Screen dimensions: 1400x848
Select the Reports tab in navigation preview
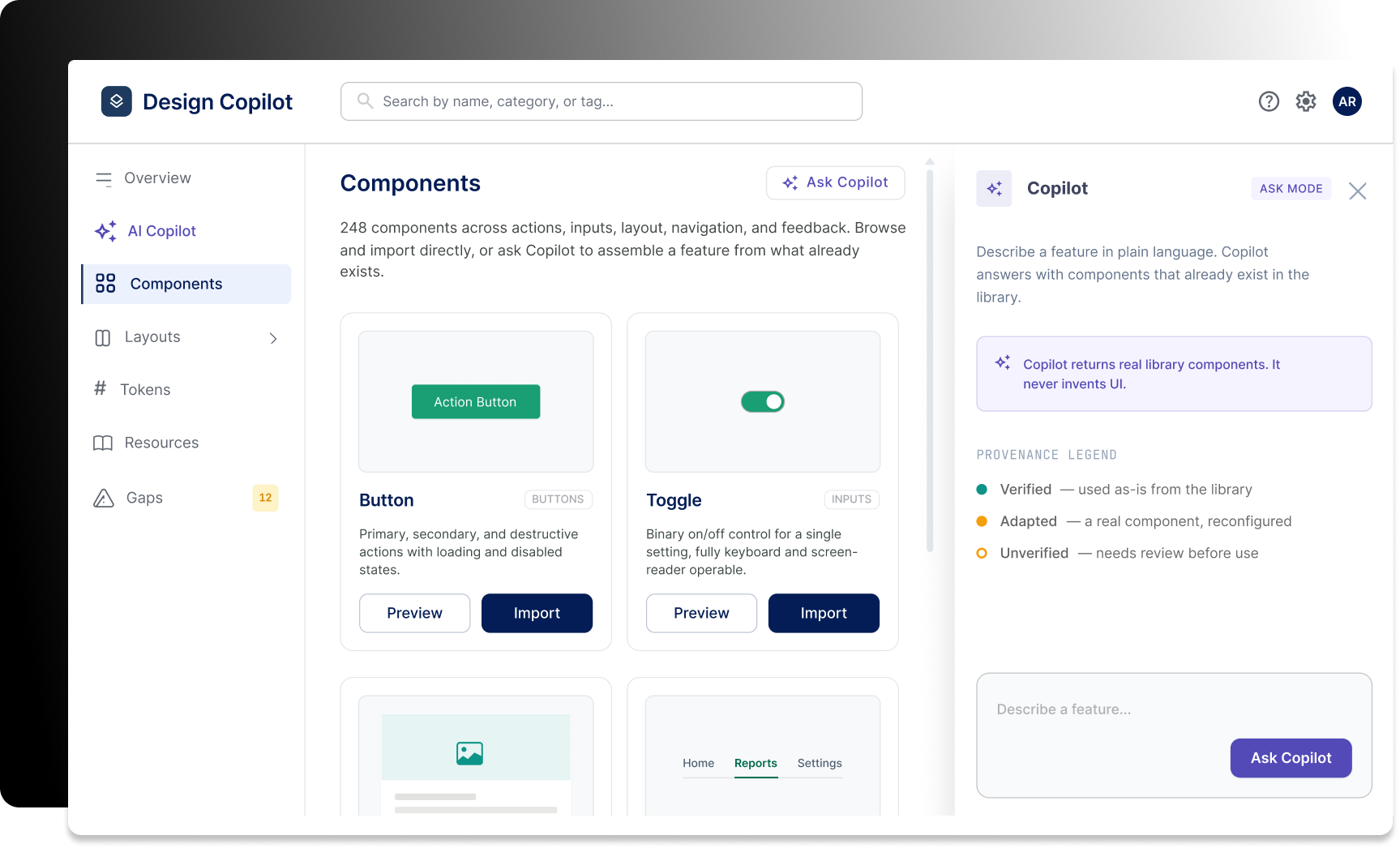tap(756, 764)
